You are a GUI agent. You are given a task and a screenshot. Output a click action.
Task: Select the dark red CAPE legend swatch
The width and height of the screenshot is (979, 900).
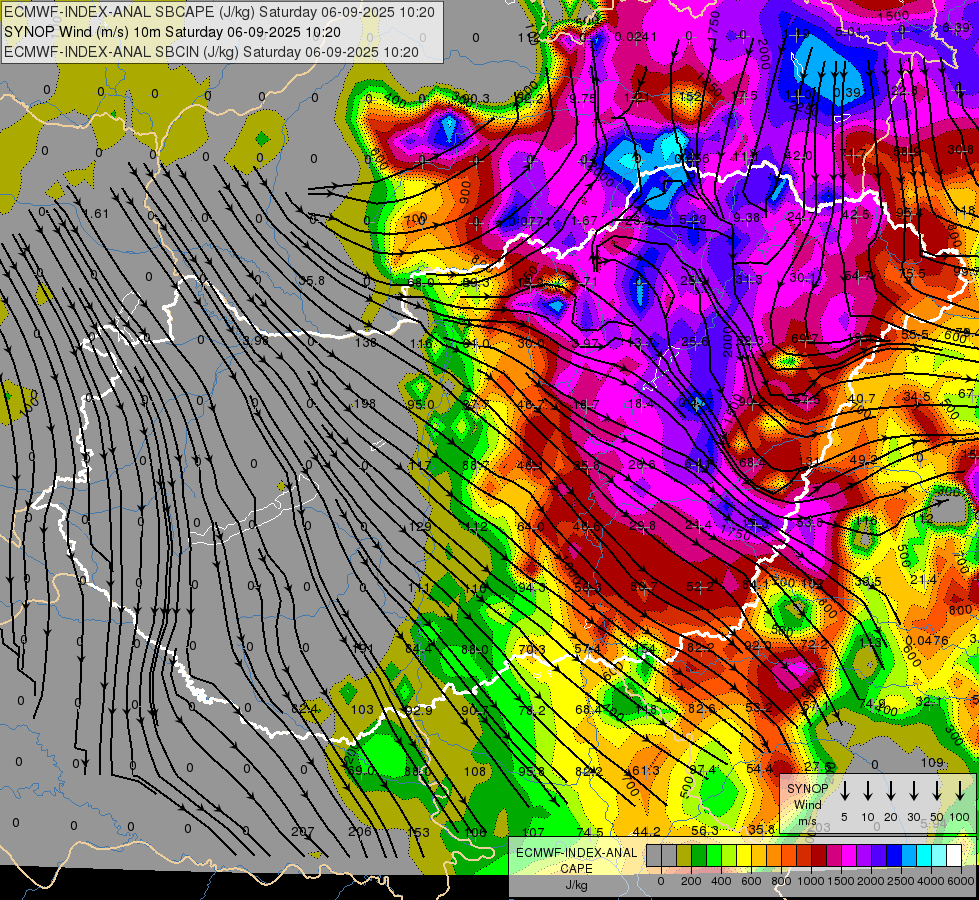(819, 855)
